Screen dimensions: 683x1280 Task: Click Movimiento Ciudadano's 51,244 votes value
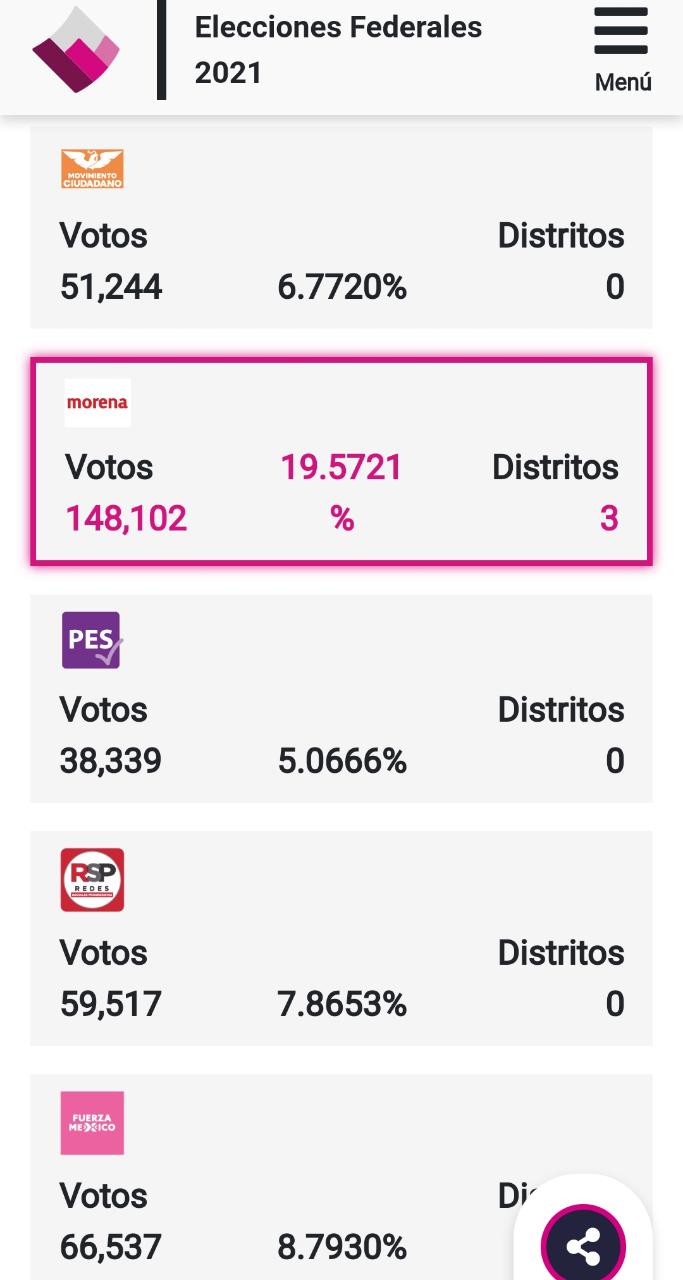coord(111,288)
